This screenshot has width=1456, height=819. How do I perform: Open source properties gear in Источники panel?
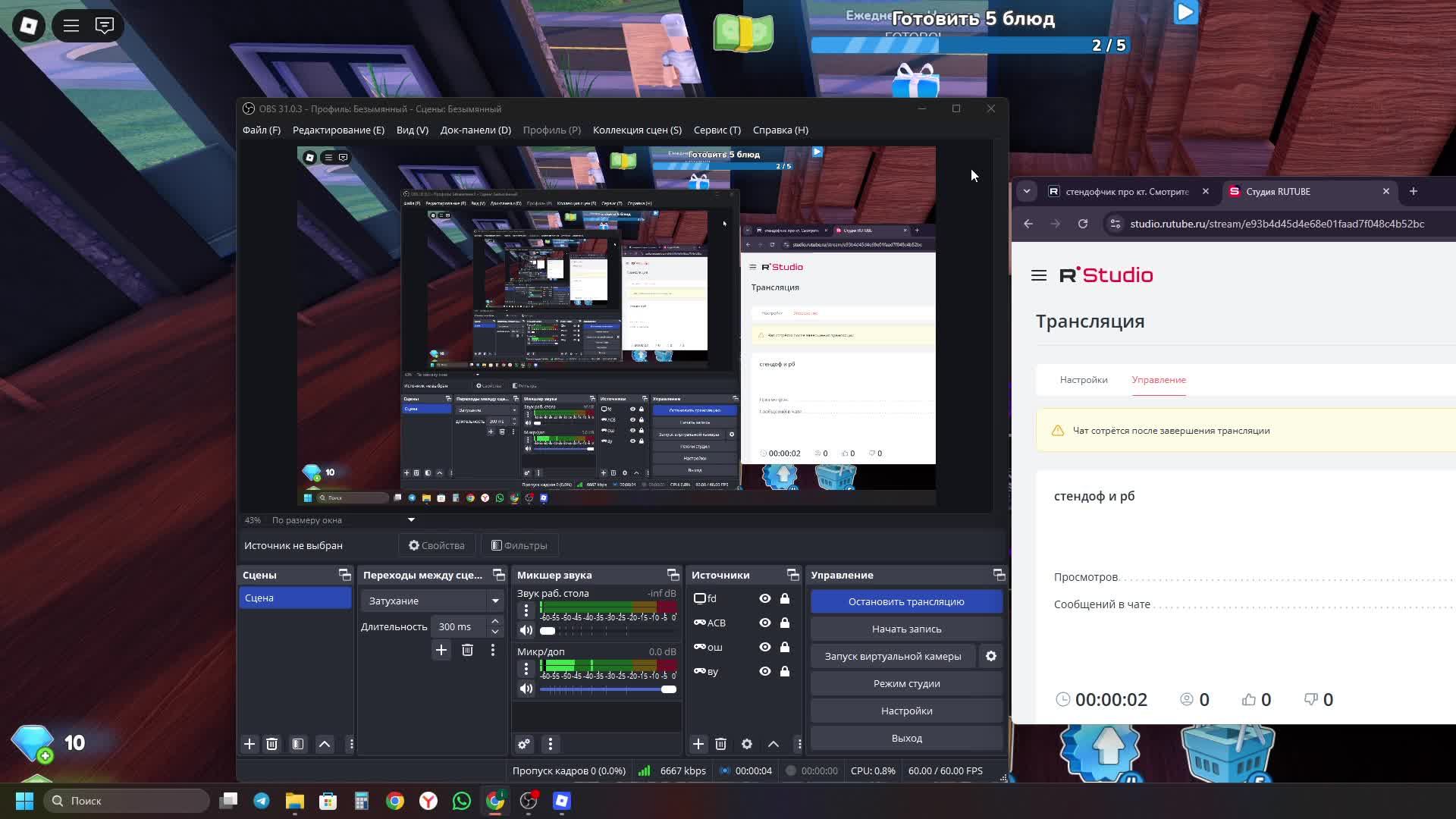[746, 744]
